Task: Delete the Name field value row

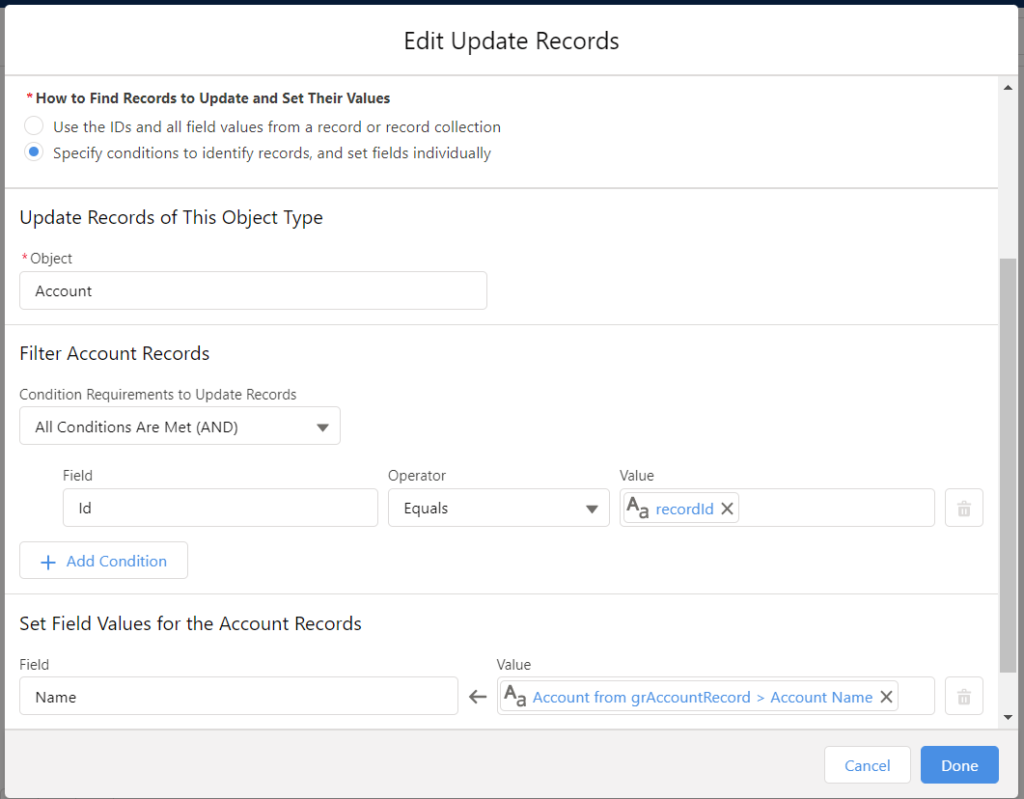Action: tap(964, 697)
